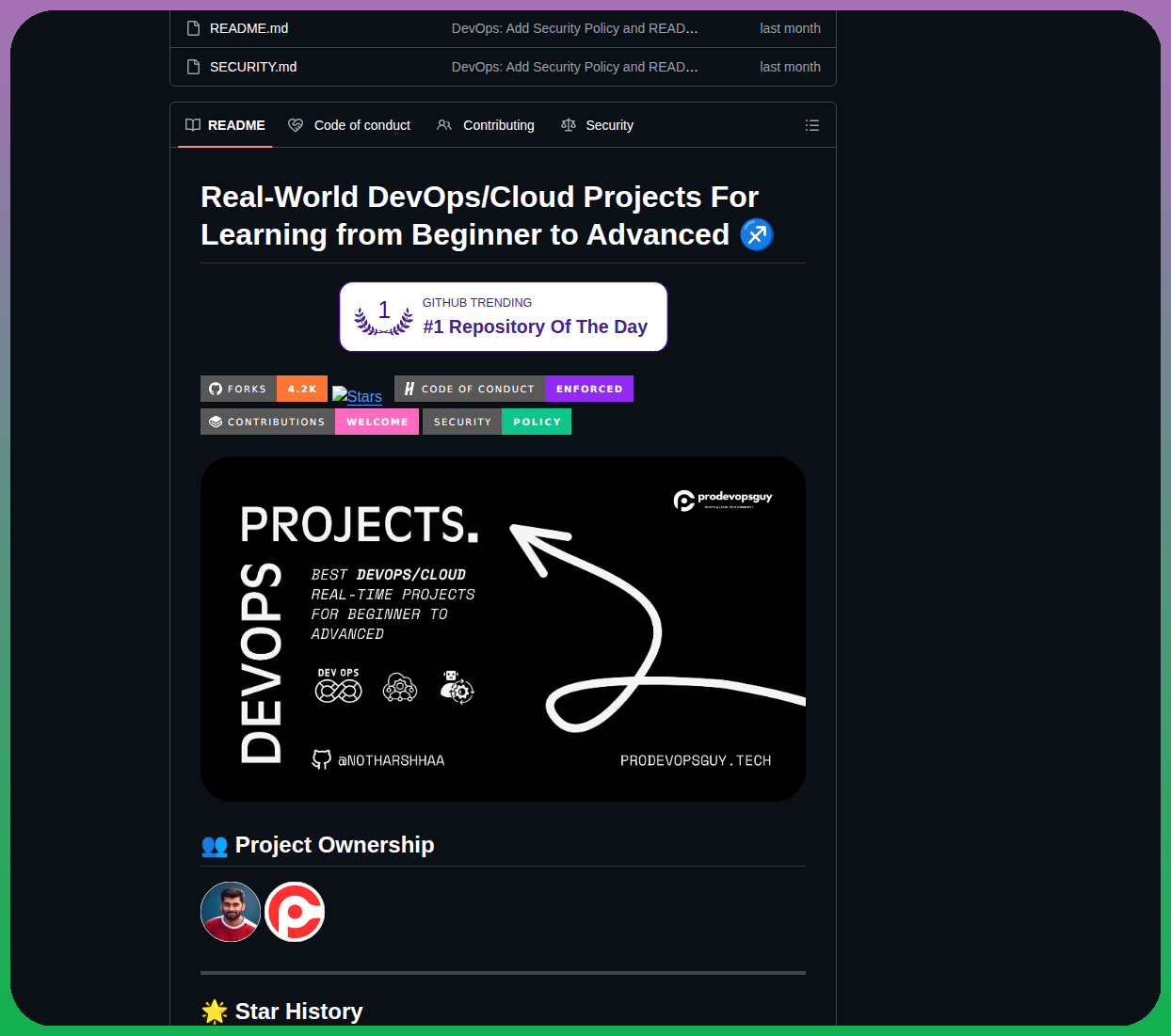
Task: Switch to the Security tab
Action: tap(597, 125)
